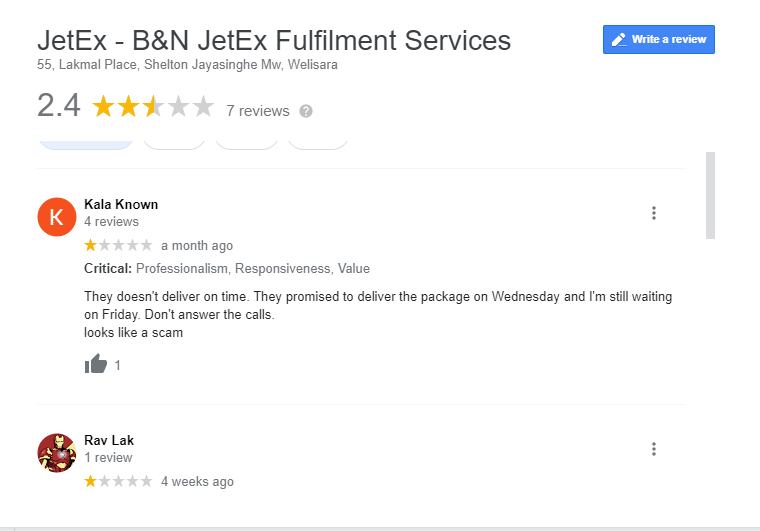Like Kala Known's review with thumbs up
The image size is (760, 531).
tap(96, 364)
